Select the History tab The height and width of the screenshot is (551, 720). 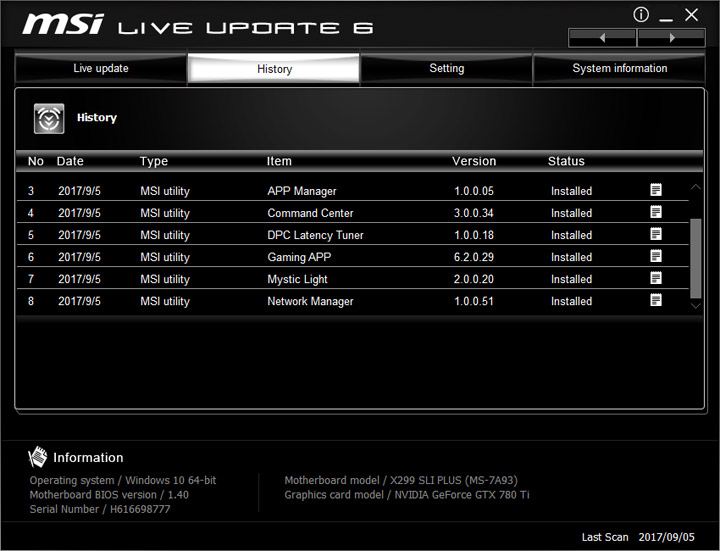coord(274,69)
